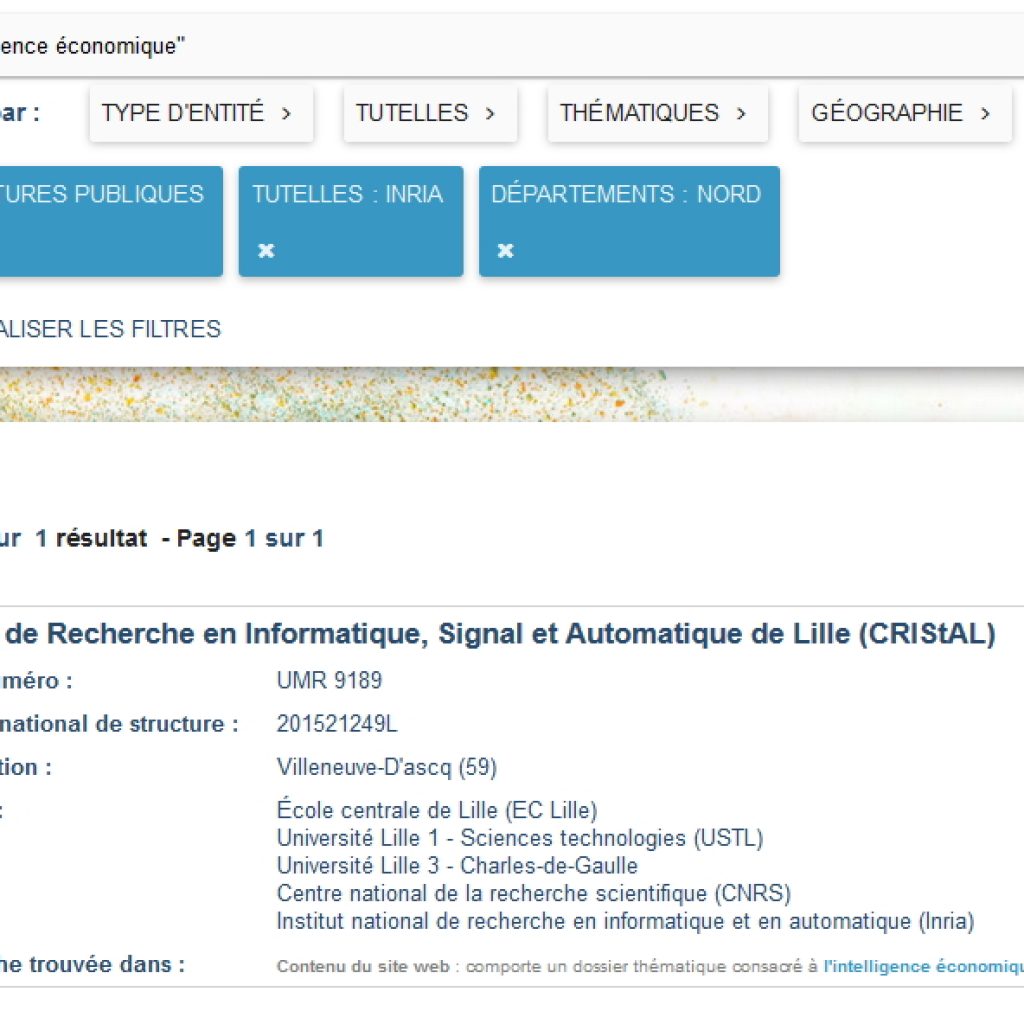Remove the Départements : Nord filter
Viewport: 1024px width, 1024px height.
(505, 250)
